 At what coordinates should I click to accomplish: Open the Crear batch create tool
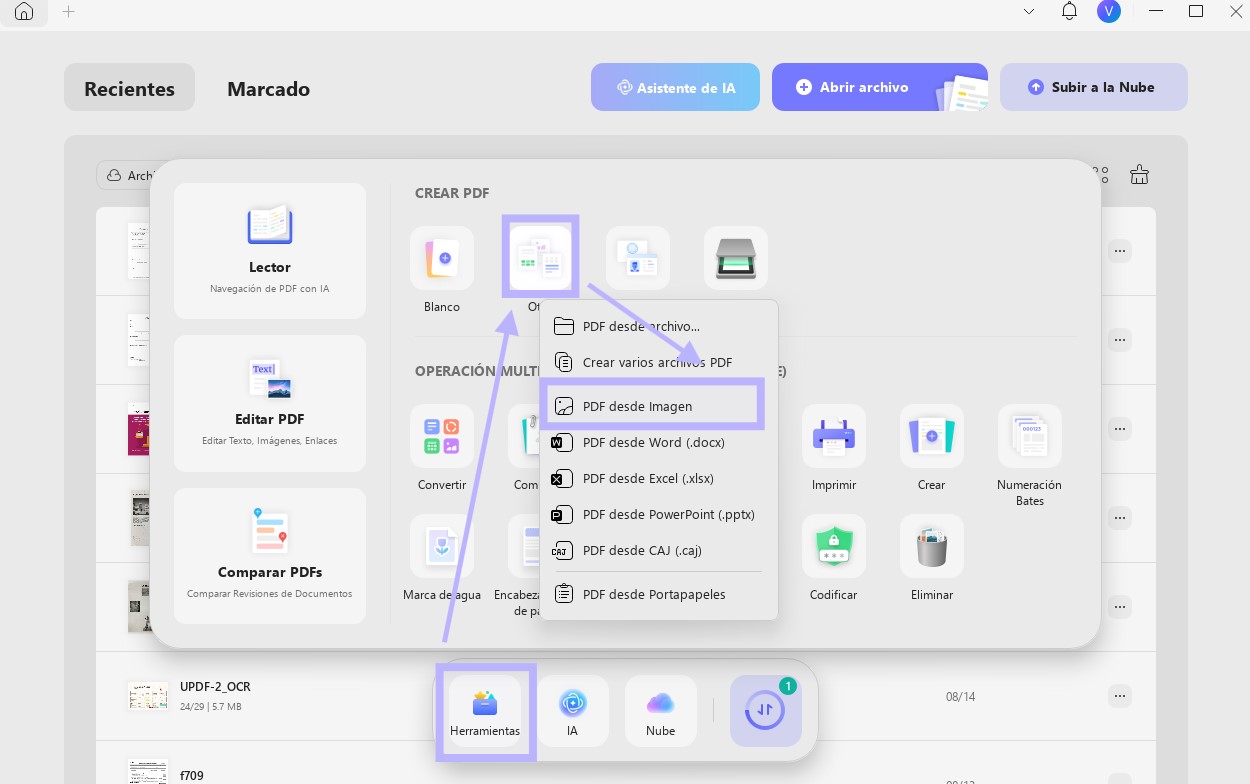tap(932, 436)
